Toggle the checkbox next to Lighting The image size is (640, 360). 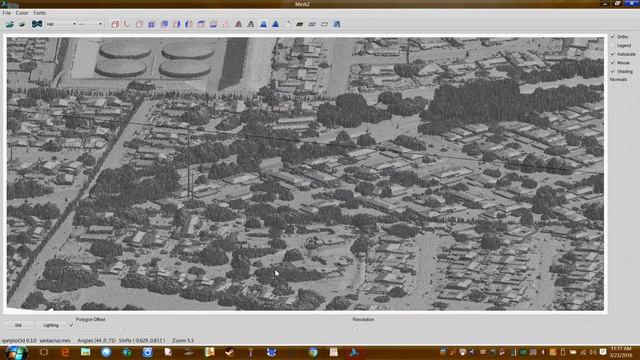coord(71,325)
